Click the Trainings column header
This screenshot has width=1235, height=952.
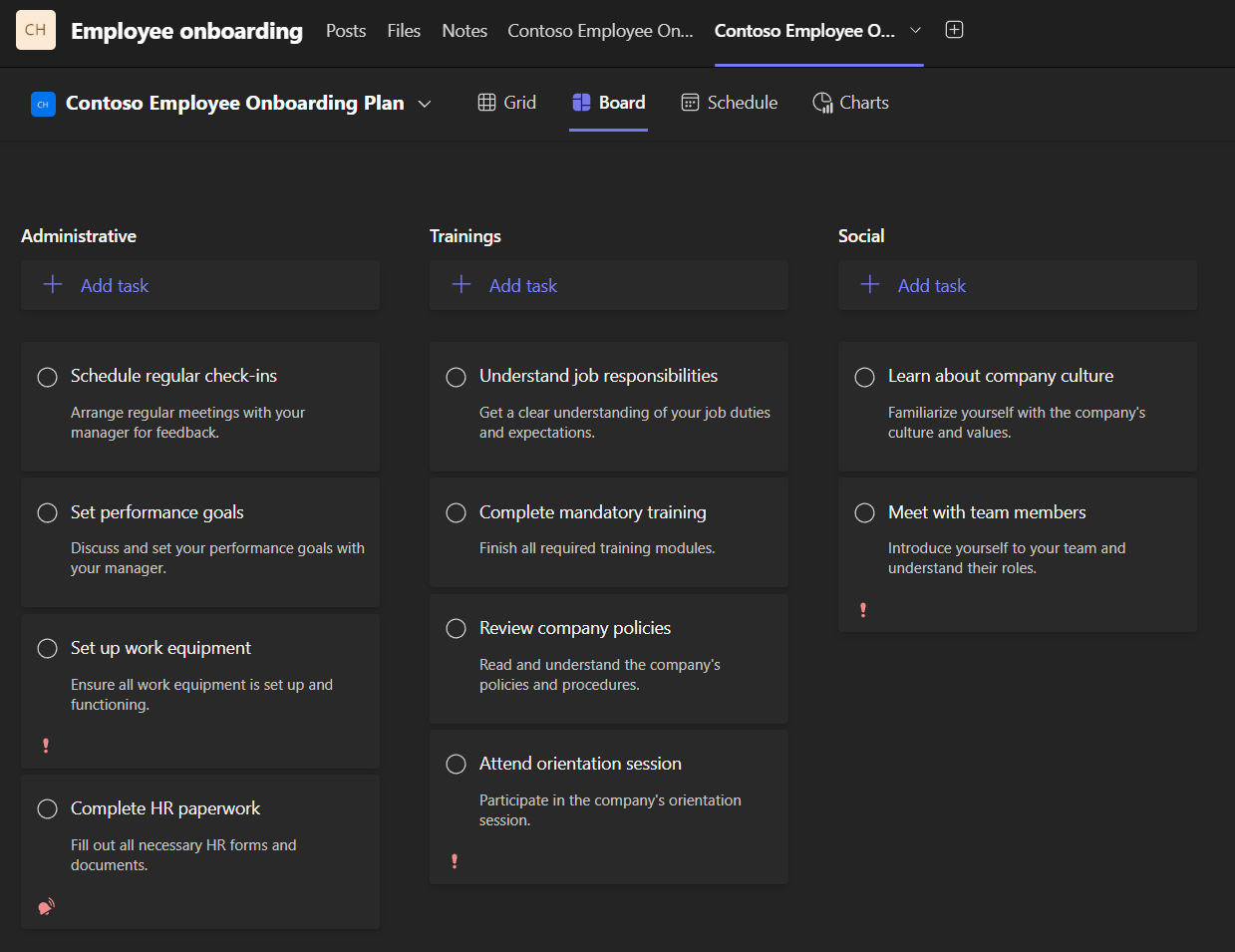465,236
